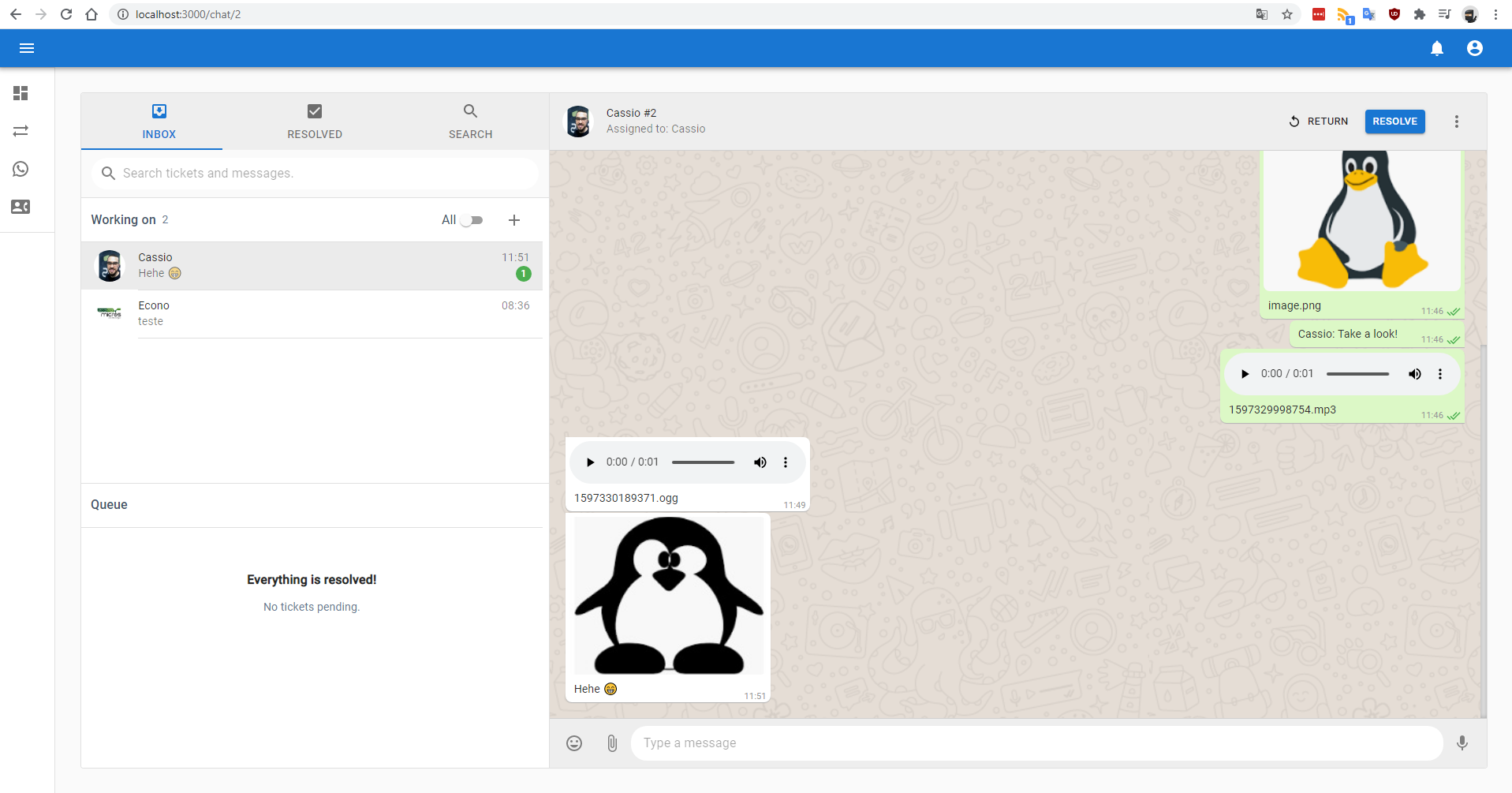Mute the 1597330189371.ogg audio player

coord(760,462)
